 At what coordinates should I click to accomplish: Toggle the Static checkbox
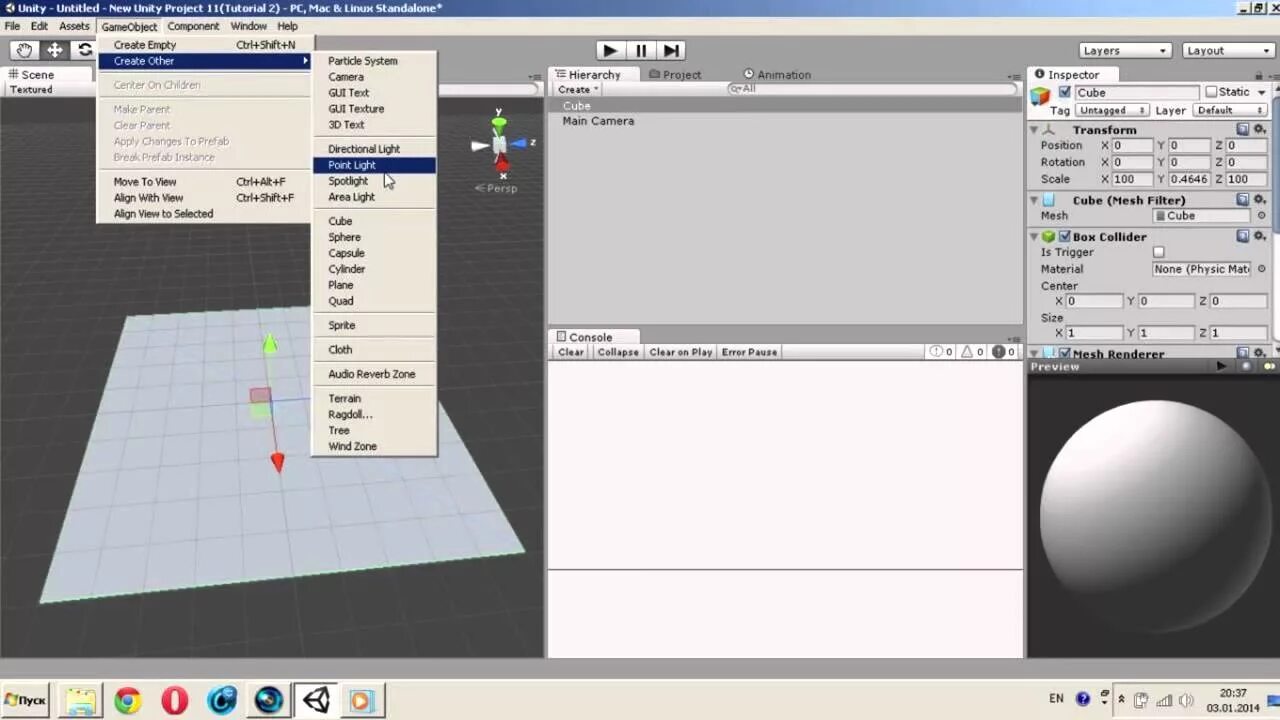pos(1211,92)
